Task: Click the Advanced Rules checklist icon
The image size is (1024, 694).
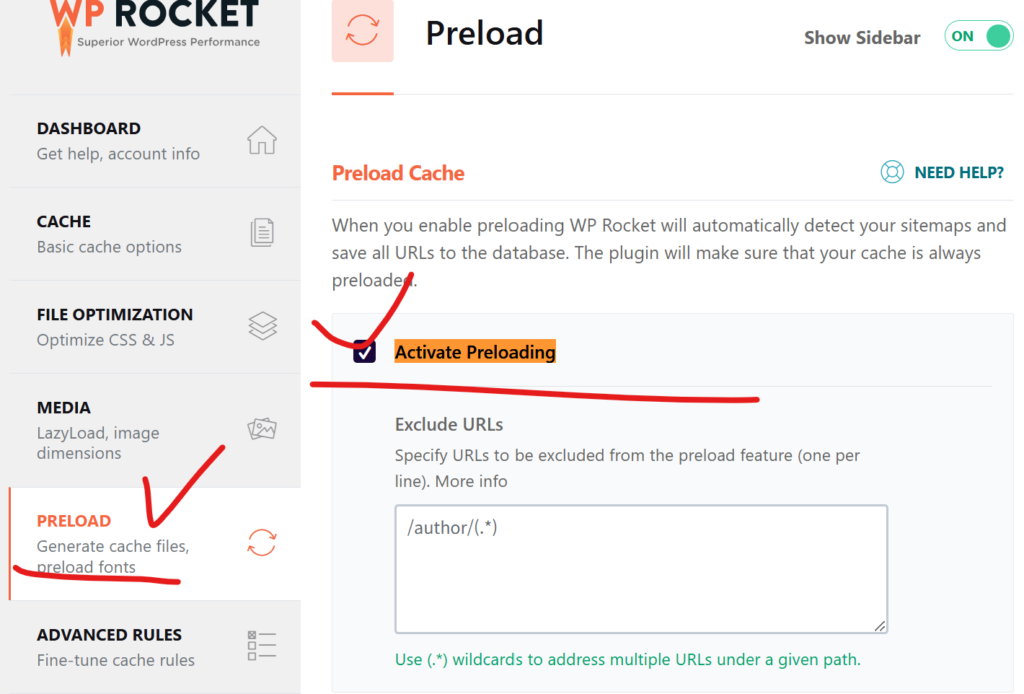Action: 262,646
